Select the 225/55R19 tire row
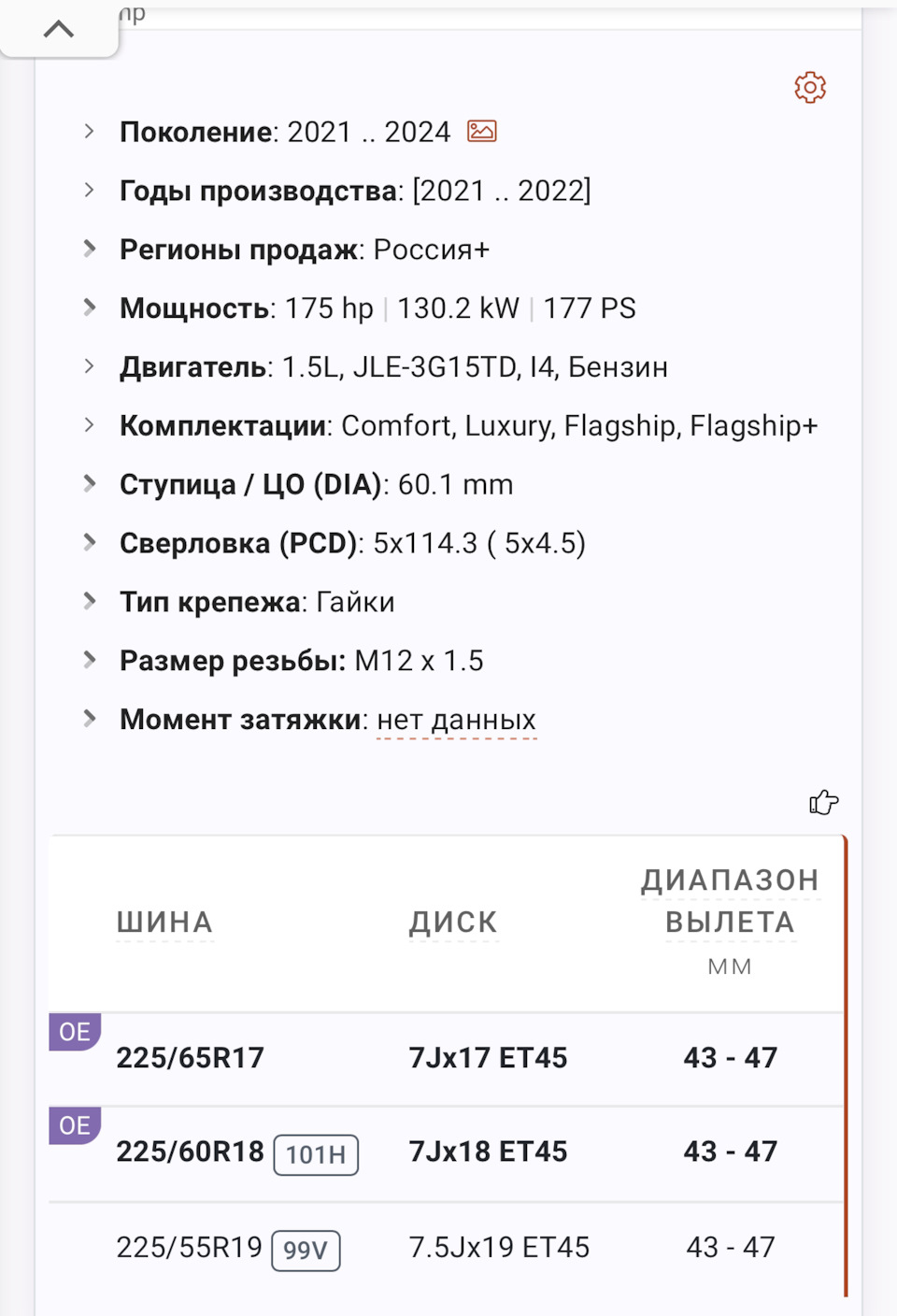 (x=189, y=1248)
